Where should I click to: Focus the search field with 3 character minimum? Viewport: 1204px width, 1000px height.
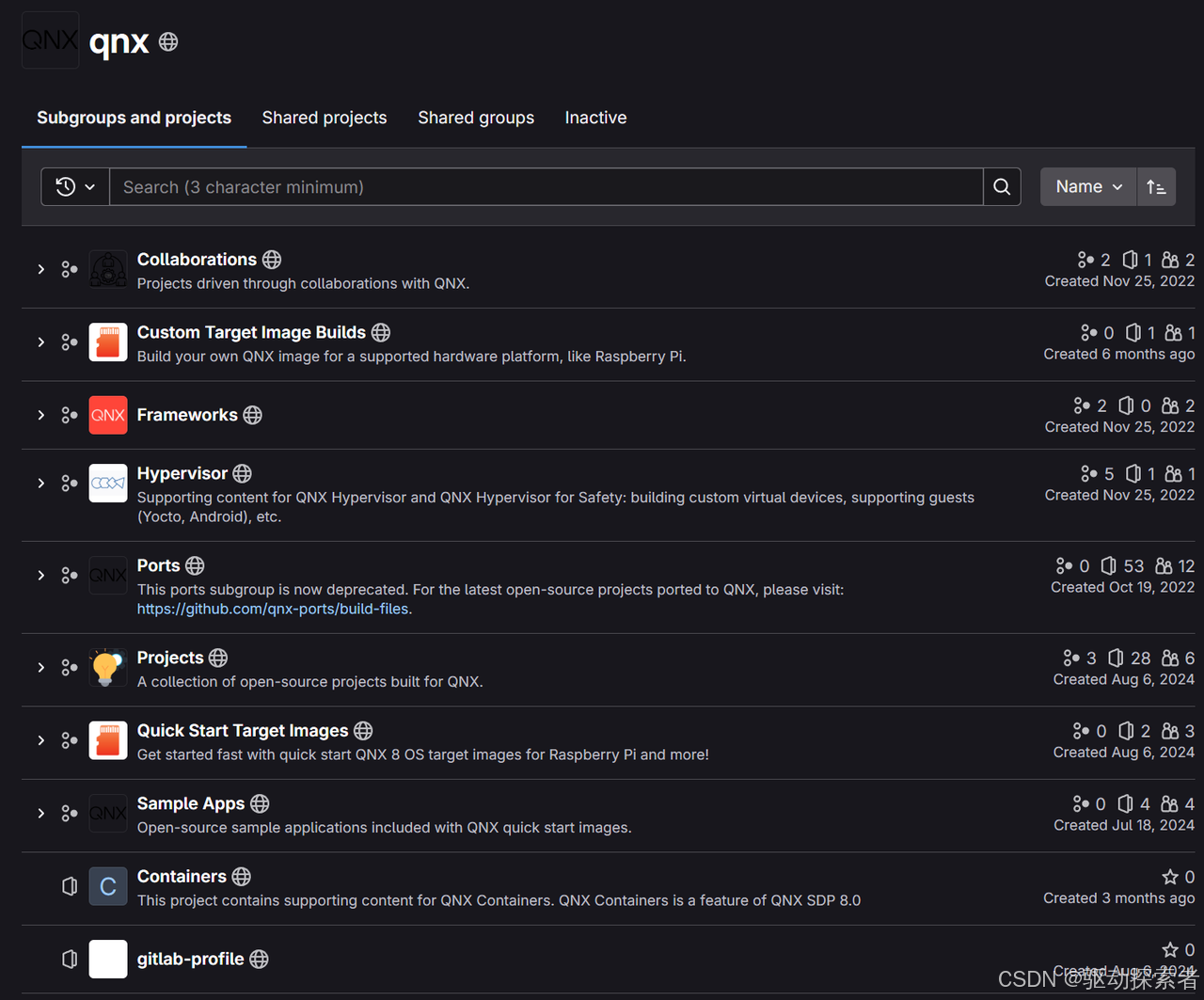(x=547, y=187)
